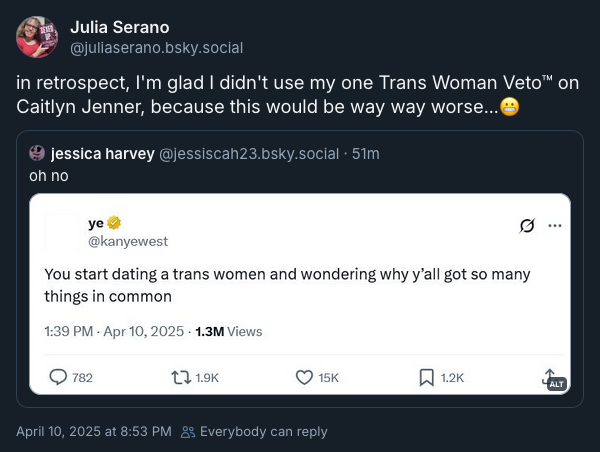The width and height of the screenshot is (600, 452).
Task: Click jessica harvey's small avatar icon
Action: click(x=37, y=153)
